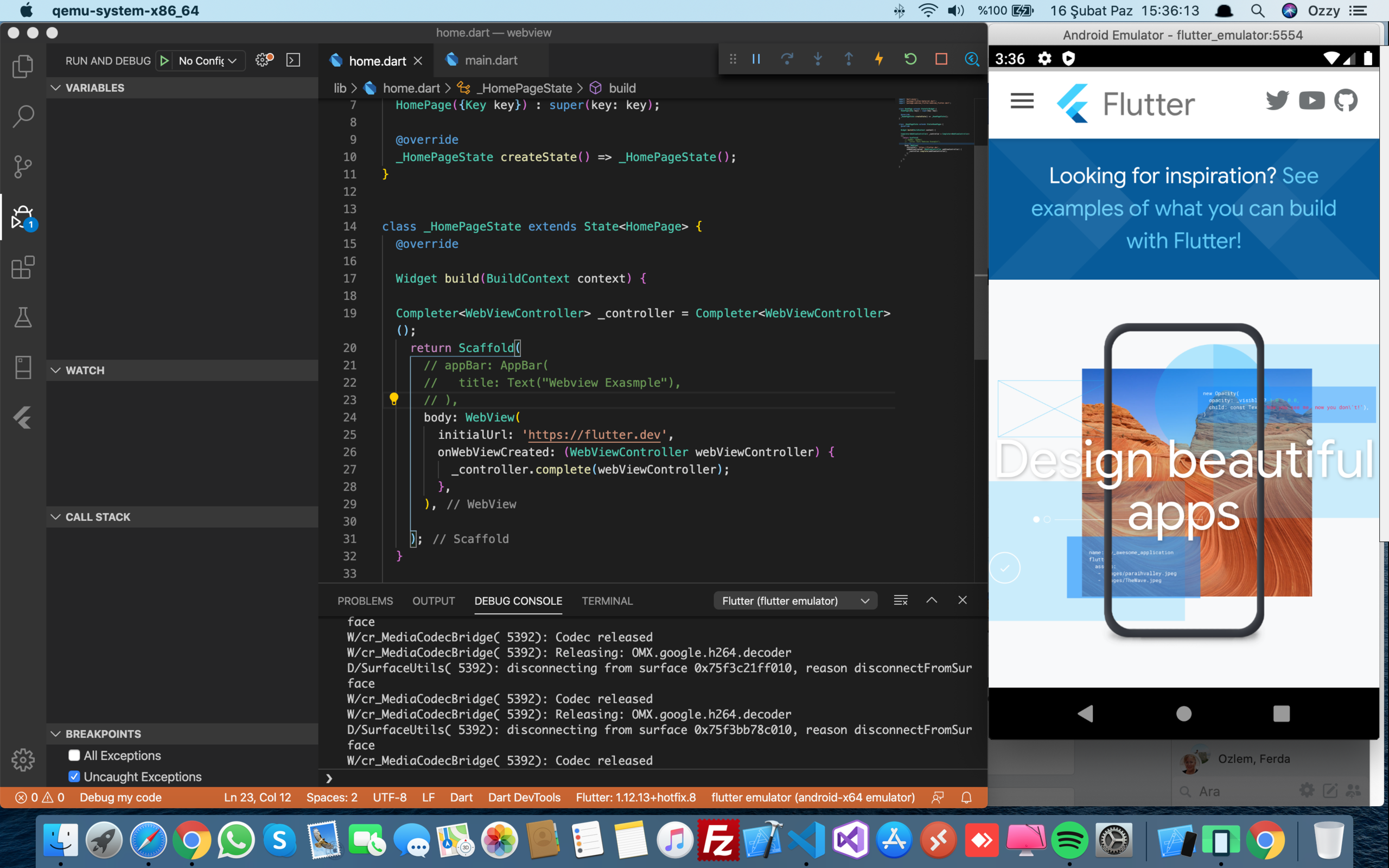Open launch.json gear configuration

264,60
